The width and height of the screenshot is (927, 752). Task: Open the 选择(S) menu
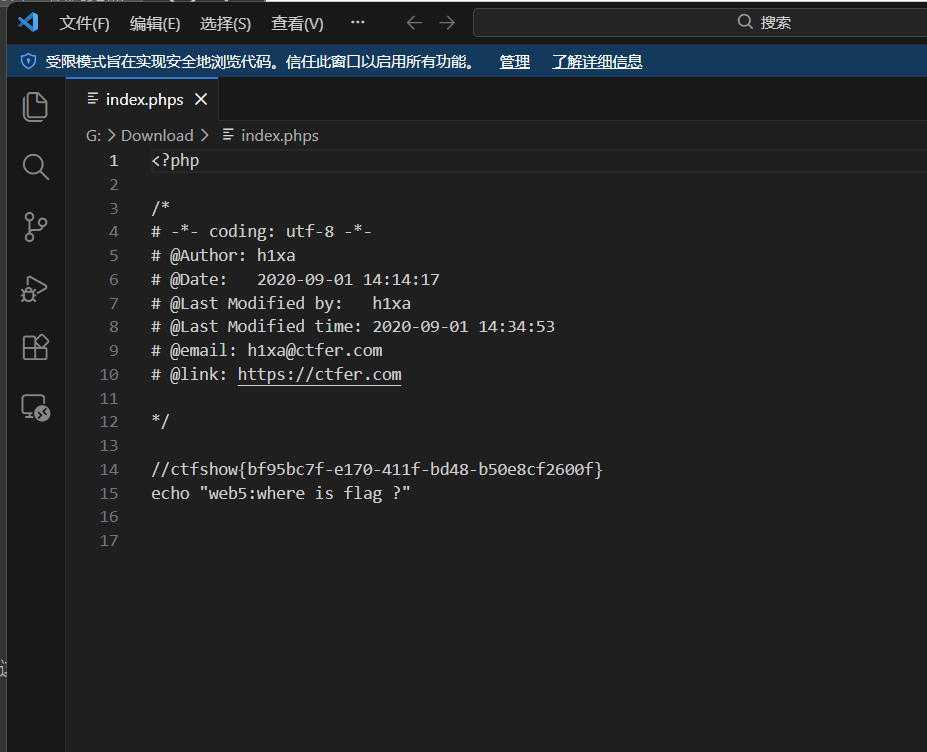[225, 23]
